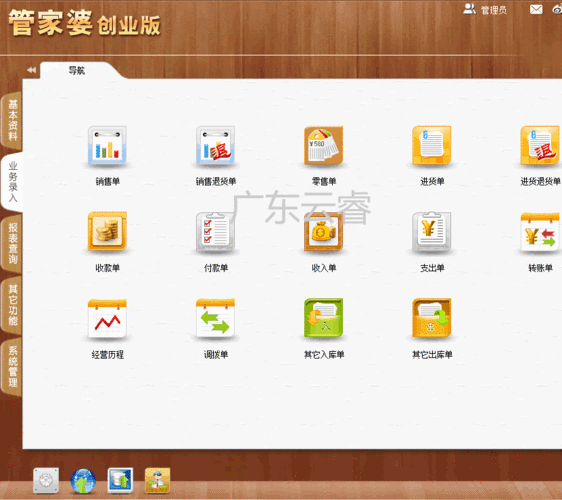Open the 其它入库单 green box icon
Image resolution: width=562 pixels, height=500 pixels.
coord(324,318)
